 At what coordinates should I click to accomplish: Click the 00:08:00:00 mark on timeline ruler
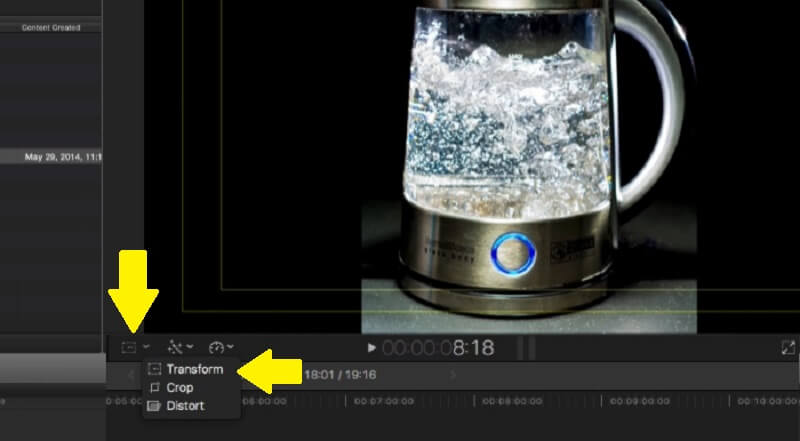[x=512, y=402]
